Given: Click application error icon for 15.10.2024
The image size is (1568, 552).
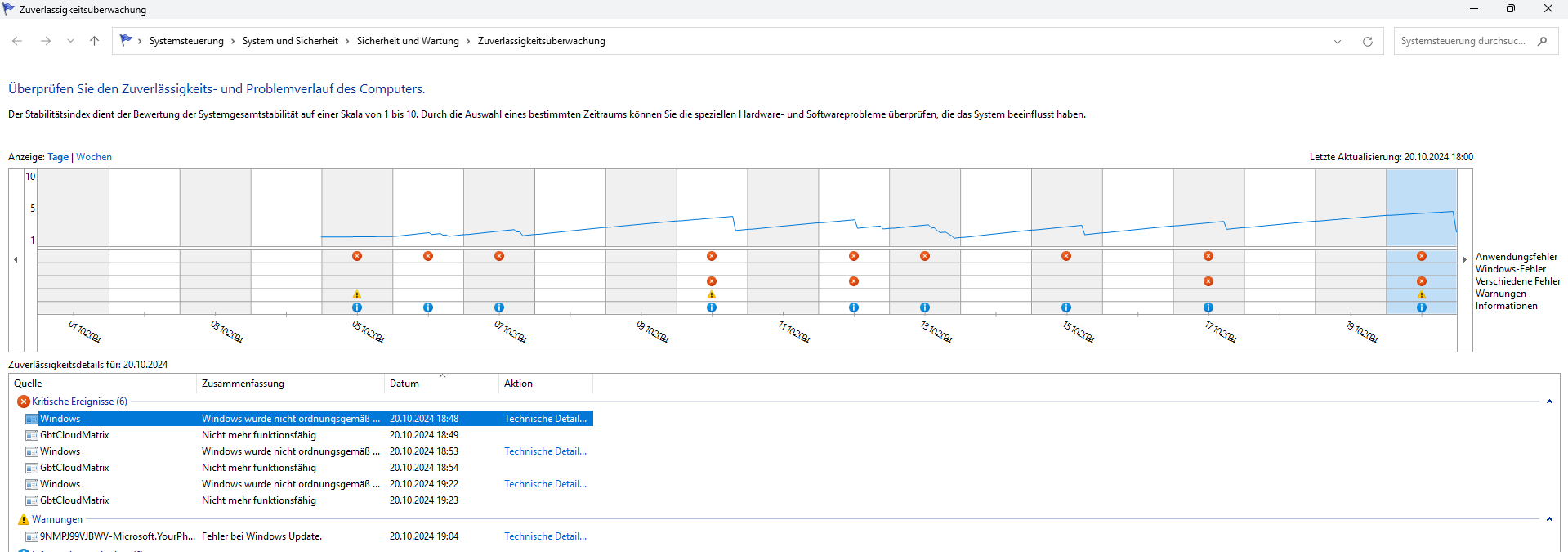Looking at the screenshot, I should click(x=1066, y=256).
